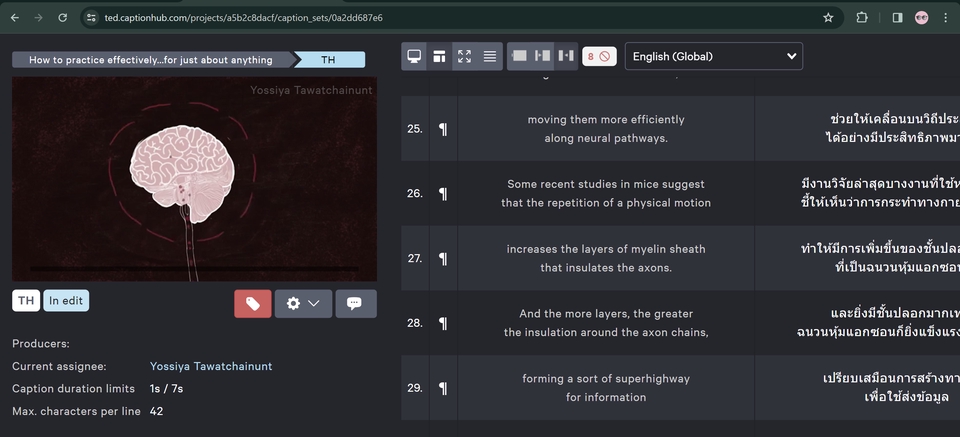The width and height of the screenshot is (960, 437).
Task: Select caption number 28
Action: coord(415,323)
